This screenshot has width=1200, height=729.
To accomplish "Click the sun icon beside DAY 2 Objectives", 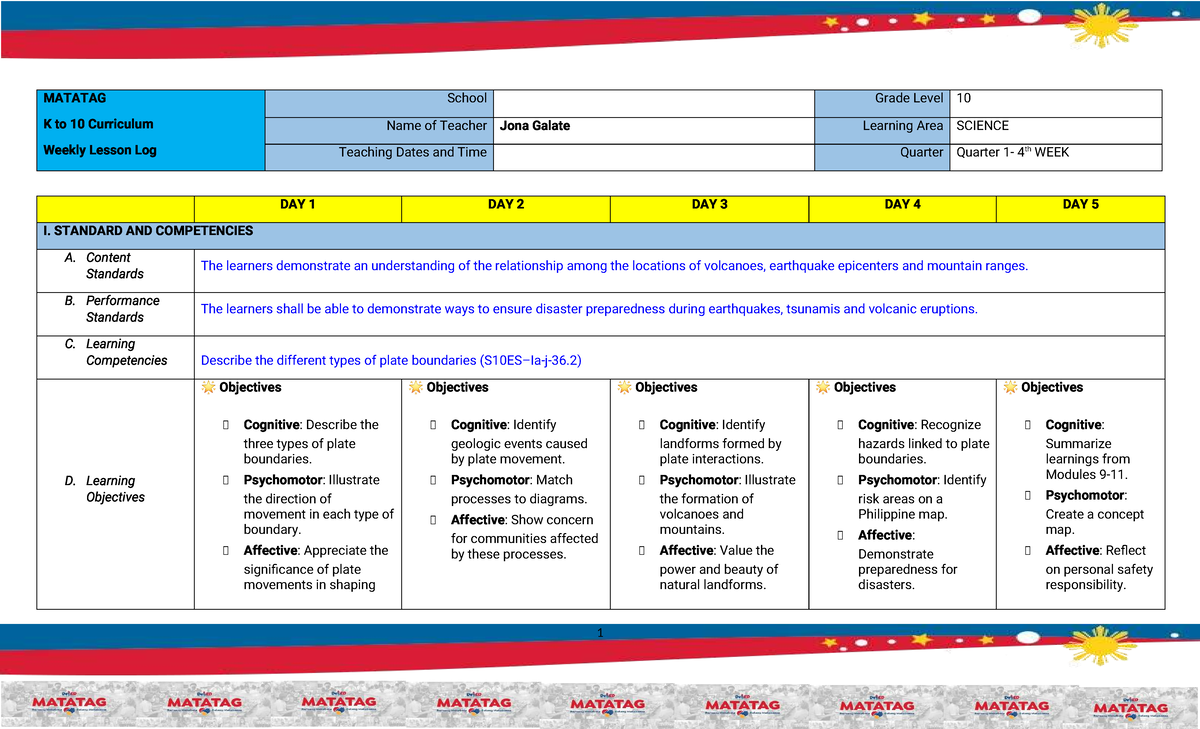I will pos(415,387).
